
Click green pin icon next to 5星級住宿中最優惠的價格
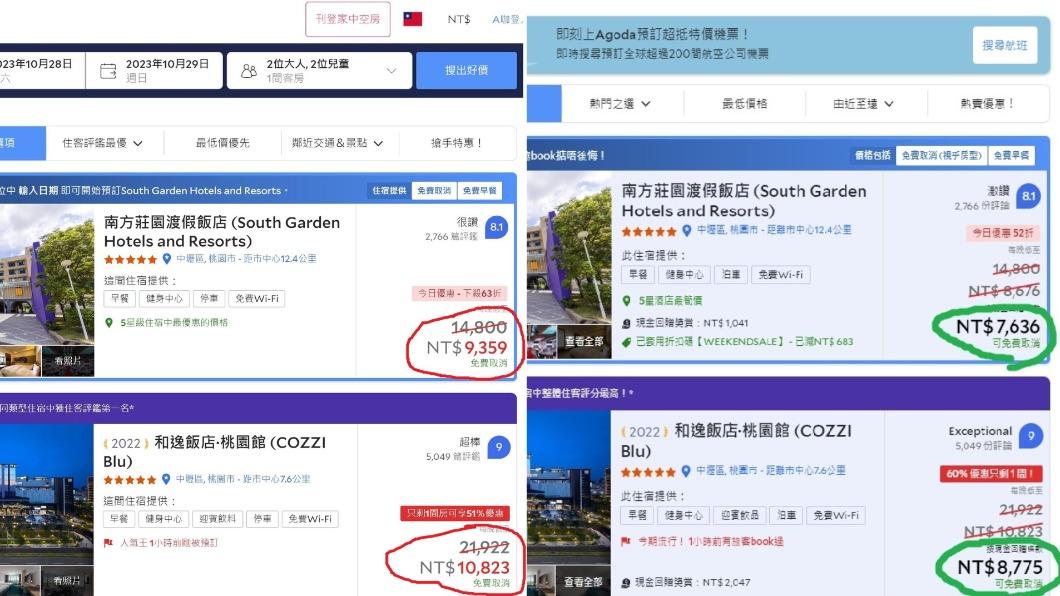109,323
